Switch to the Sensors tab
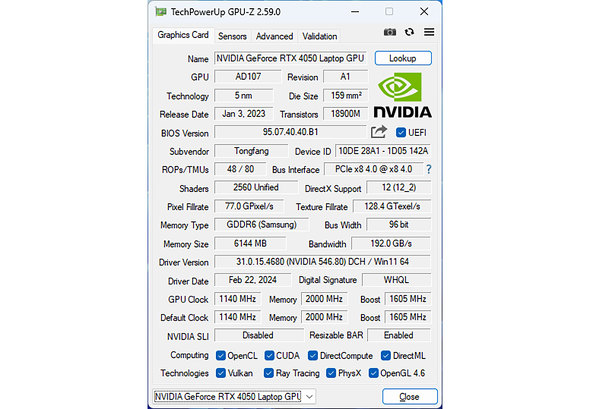 [x=232, y=36]
